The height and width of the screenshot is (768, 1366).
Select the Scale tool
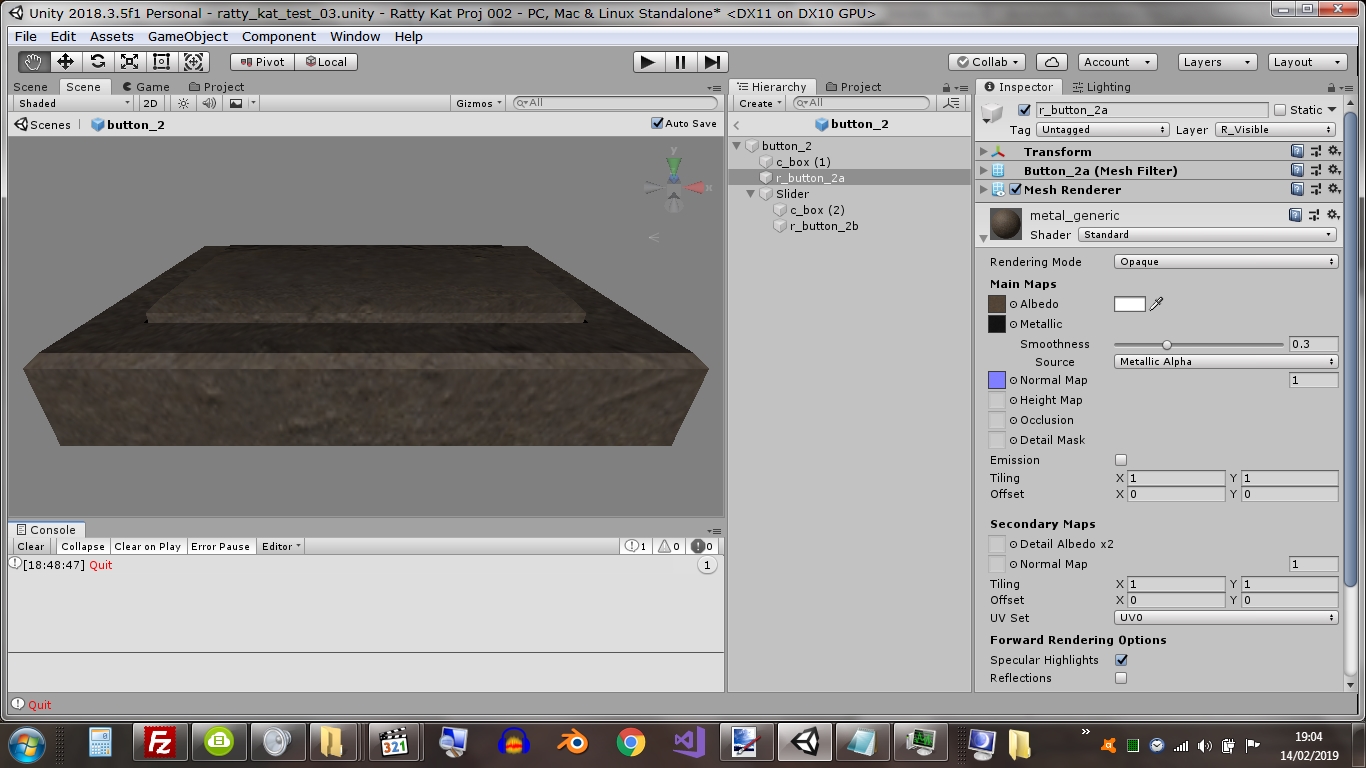[x=129, y=62]
